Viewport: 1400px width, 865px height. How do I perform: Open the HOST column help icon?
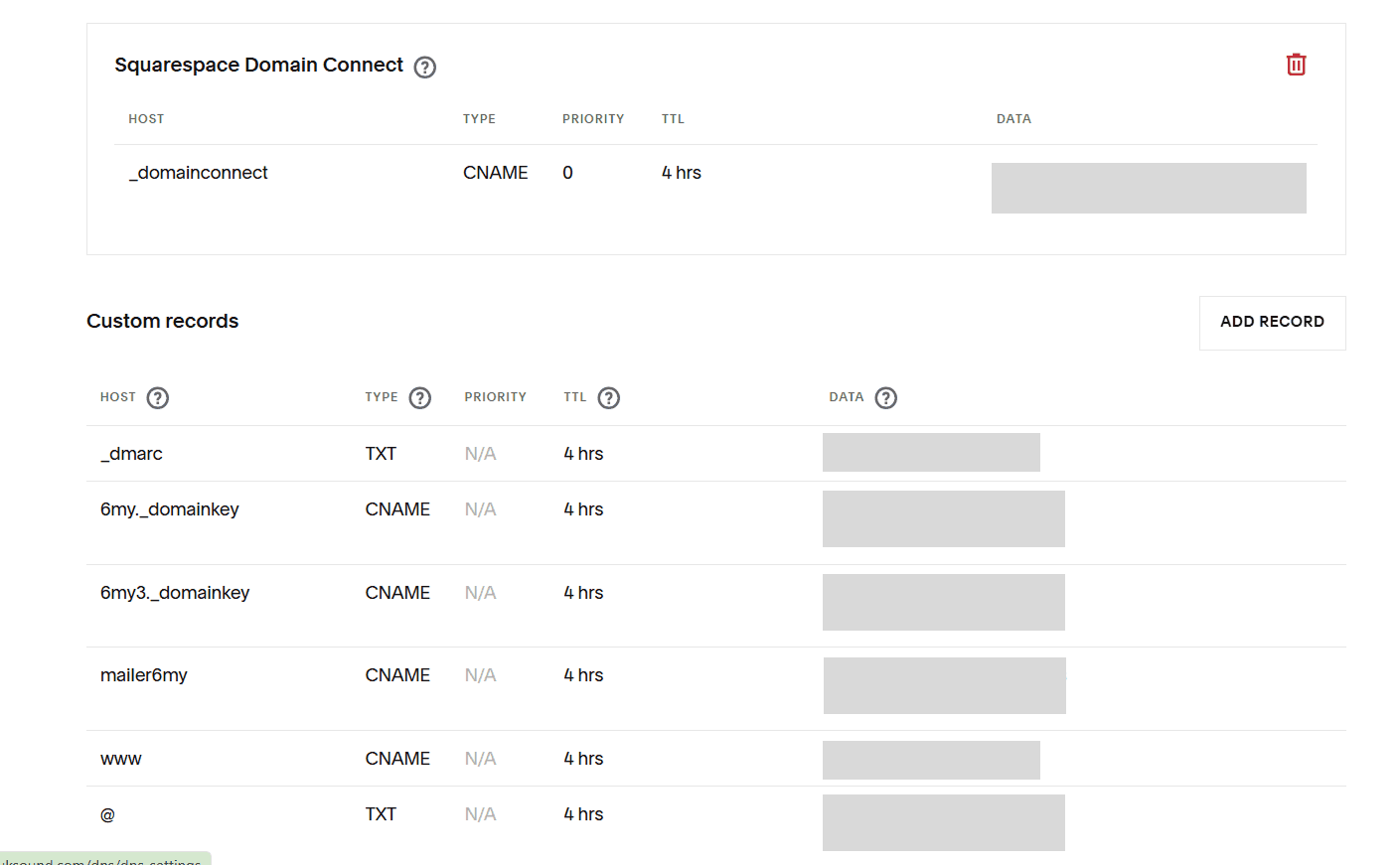click(x=158, y=398)
